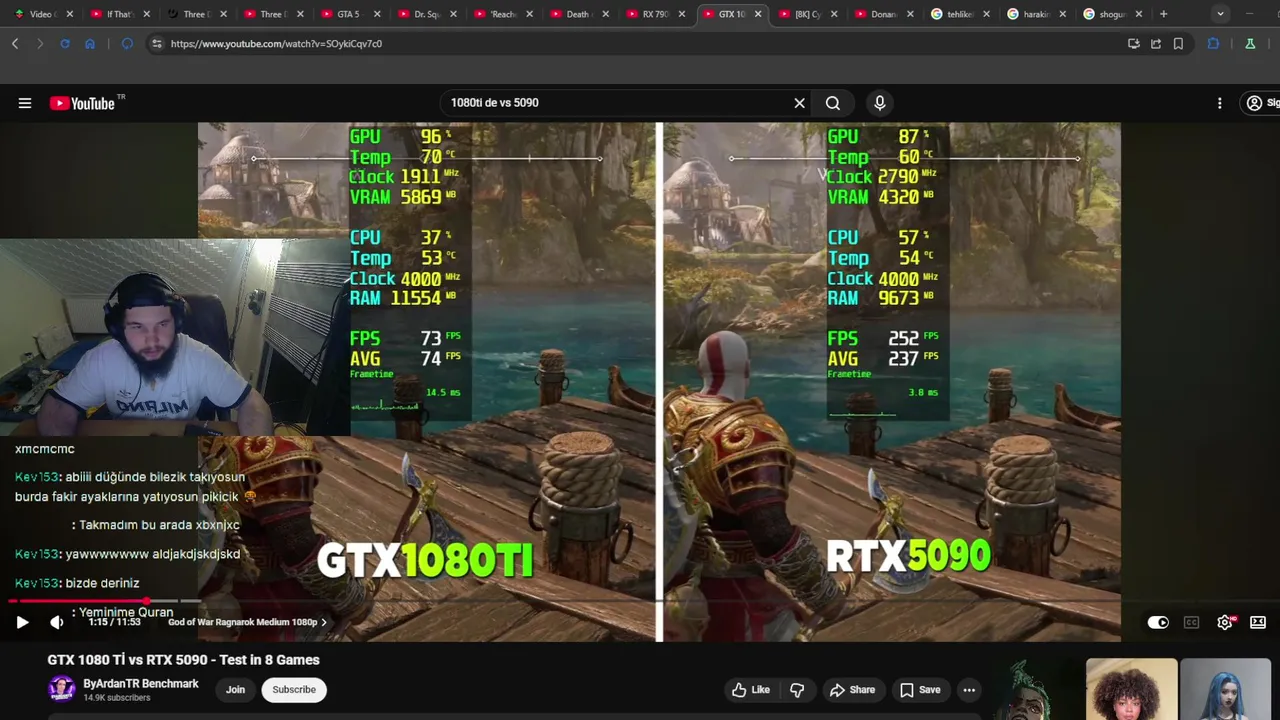Viewport: 1280px width, 720px height.
Task: Open YouTube three-dot settings menu
Action: (x=1219, y=103)
